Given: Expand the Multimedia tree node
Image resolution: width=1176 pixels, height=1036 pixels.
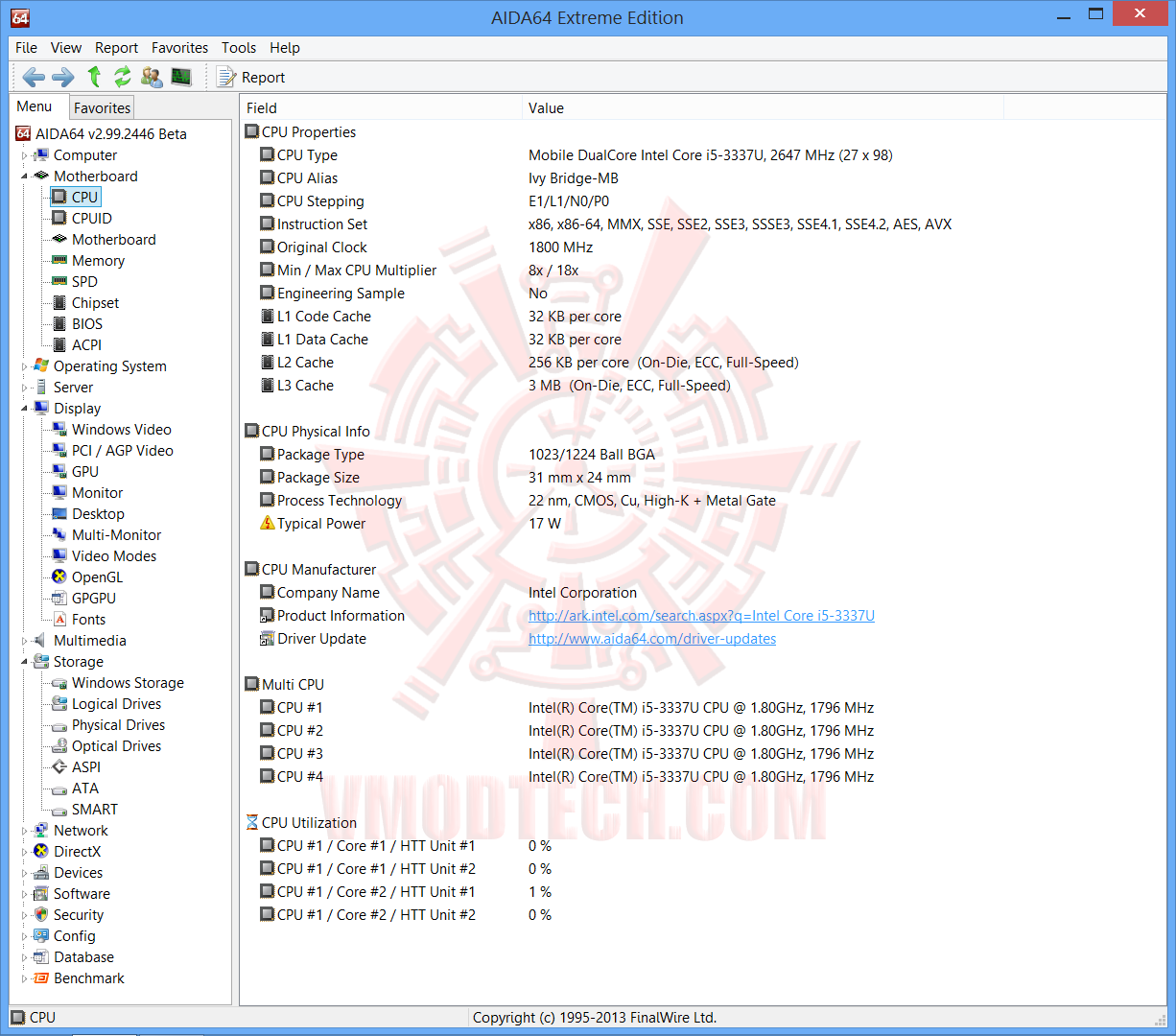Looking at the screenshot, I should click(x=25, y=641).
